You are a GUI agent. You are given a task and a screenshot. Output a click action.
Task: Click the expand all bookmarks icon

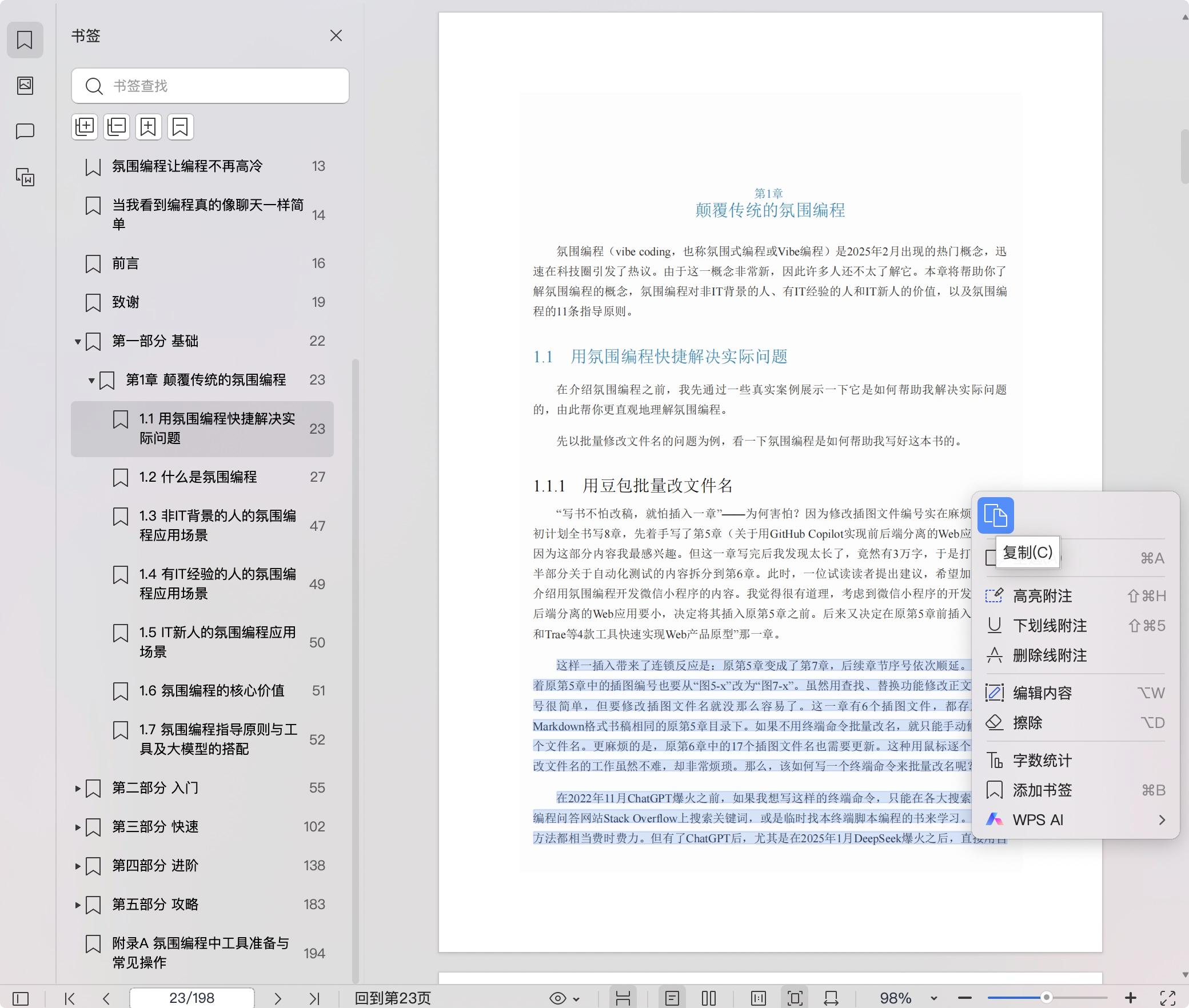click(85, 126)
